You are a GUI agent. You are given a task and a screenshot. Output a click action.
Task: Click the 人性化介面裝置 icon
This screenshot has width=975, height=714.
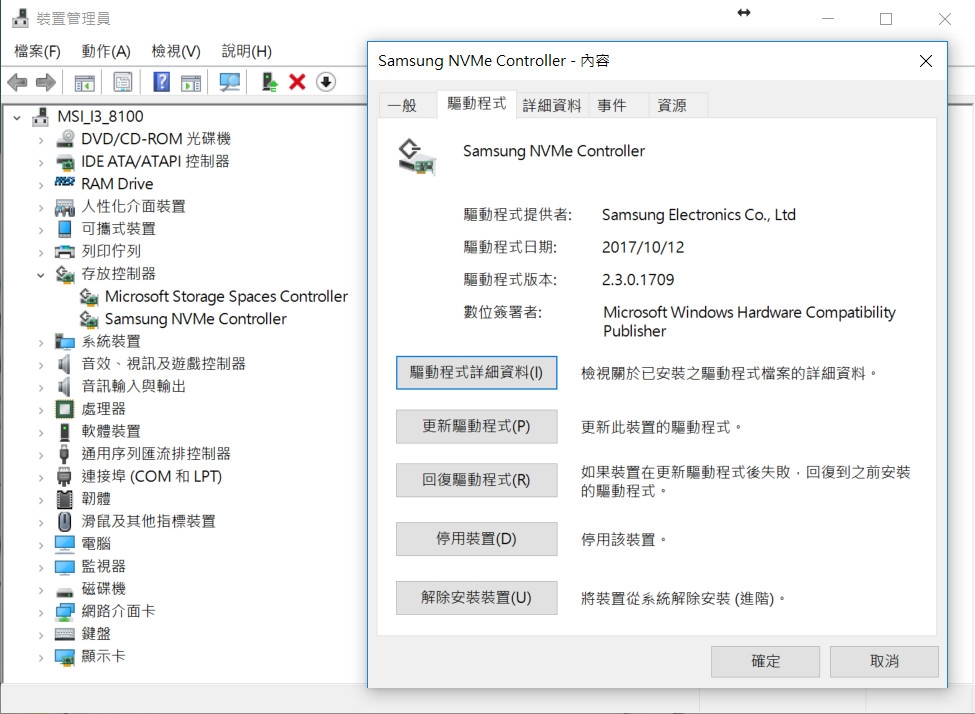(65, 206)
